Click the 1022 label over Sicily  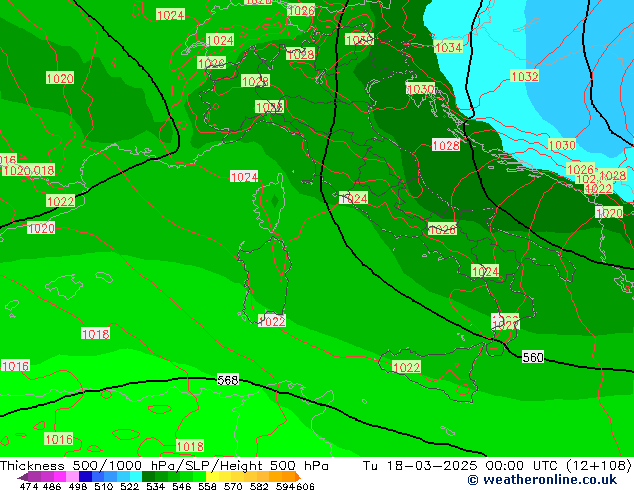tap(407, 367)
